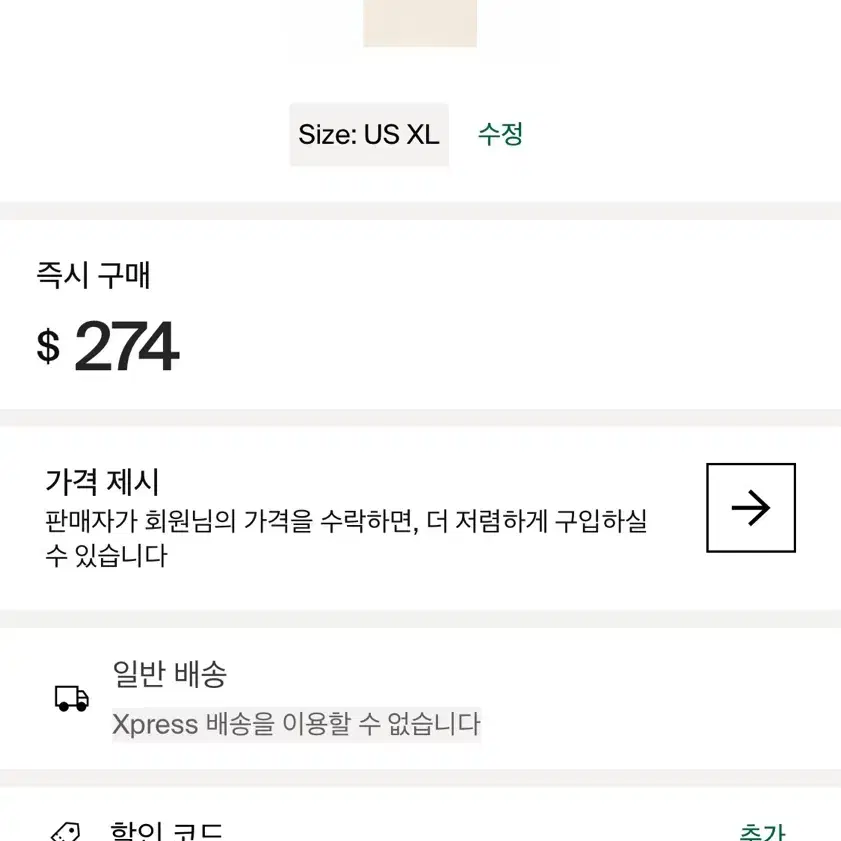Select the Size: US XL chip
This screenshot has width=841, height=841.
tap(369, 135)
